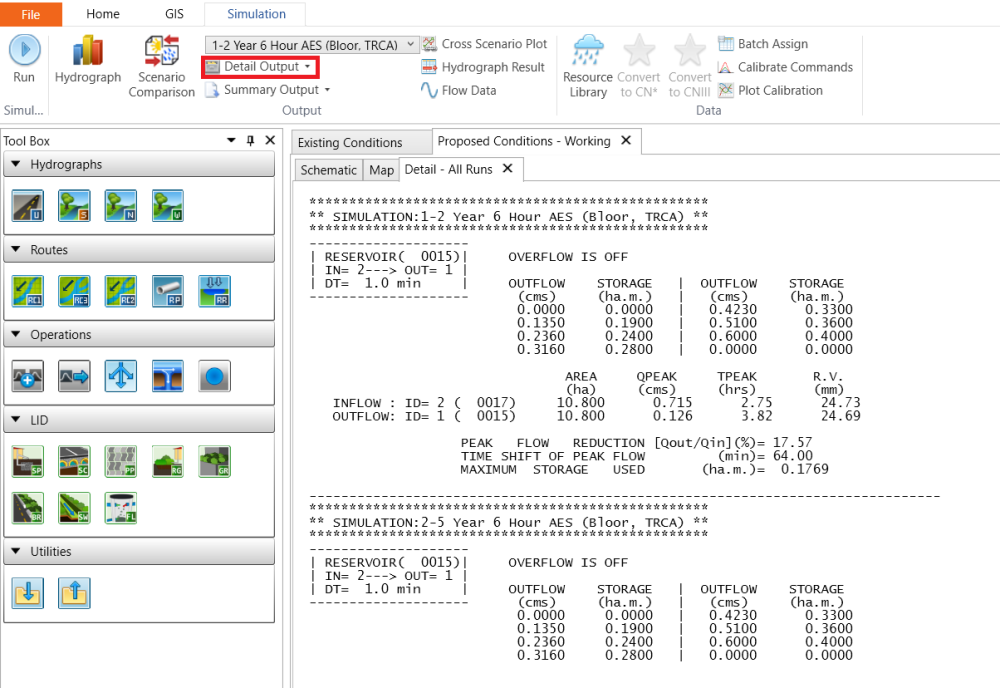
Task: Open the Resource Library
Action: click(x=587, y=50)
